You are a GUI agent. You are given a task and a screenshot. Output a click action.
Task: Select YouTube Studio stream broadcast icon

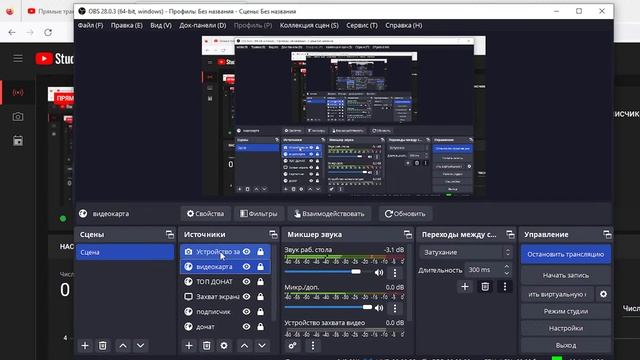(18, 93)
